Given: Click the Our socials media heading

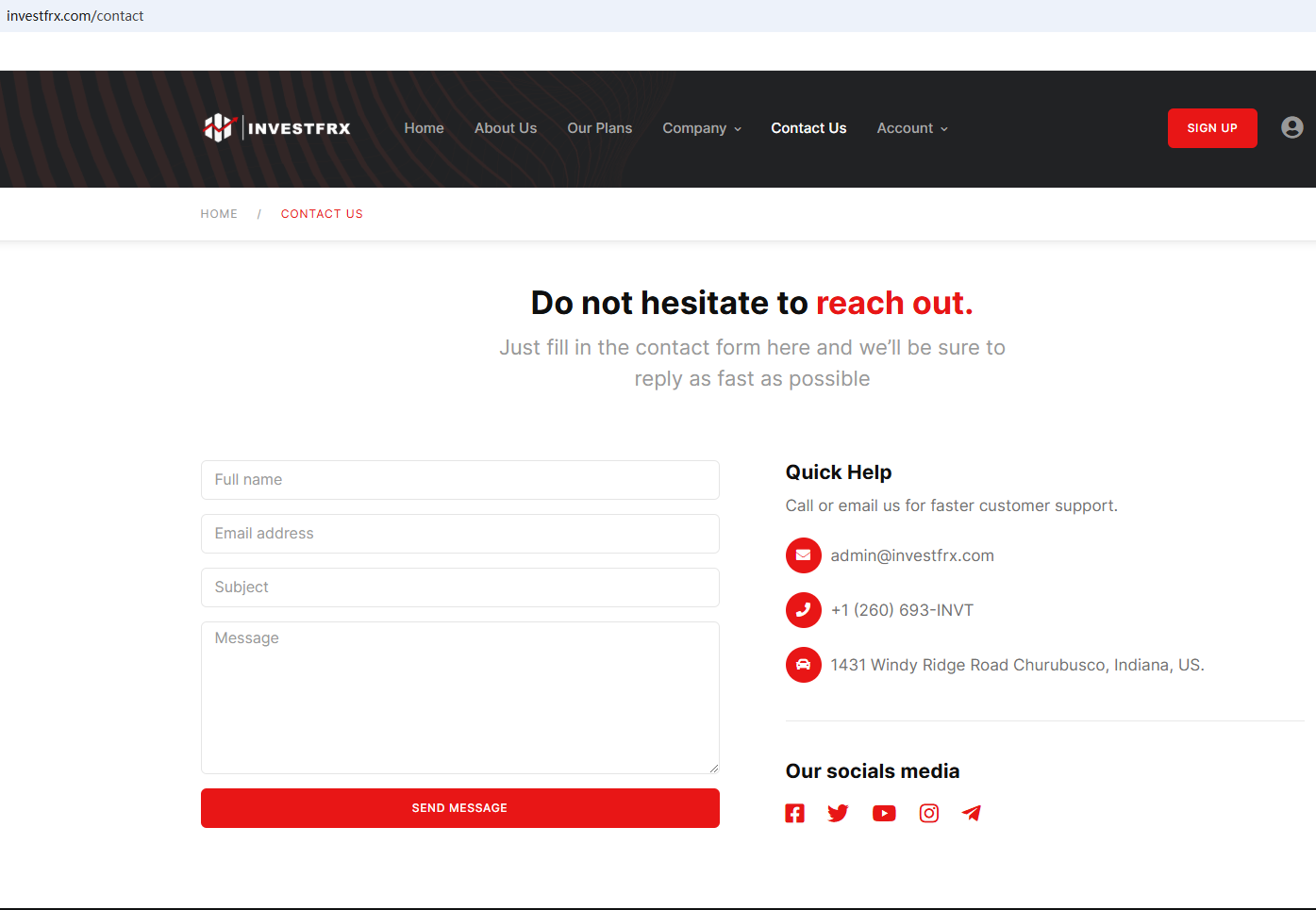Looking at the screenshot, I should [873, 771].
